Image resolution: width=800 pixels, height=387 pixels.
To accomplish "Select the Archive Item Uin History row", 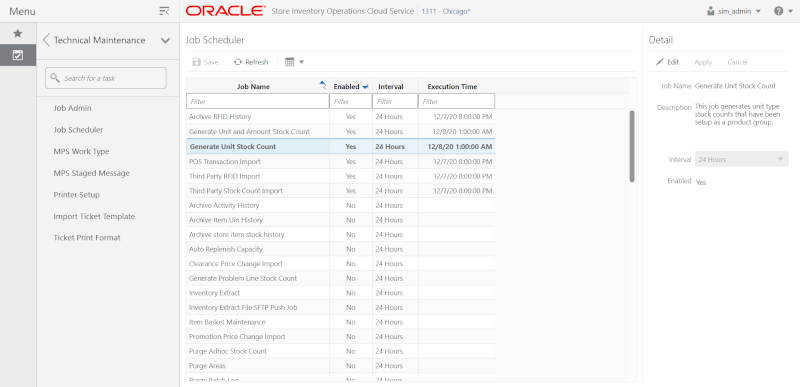I will click(340, 220).
